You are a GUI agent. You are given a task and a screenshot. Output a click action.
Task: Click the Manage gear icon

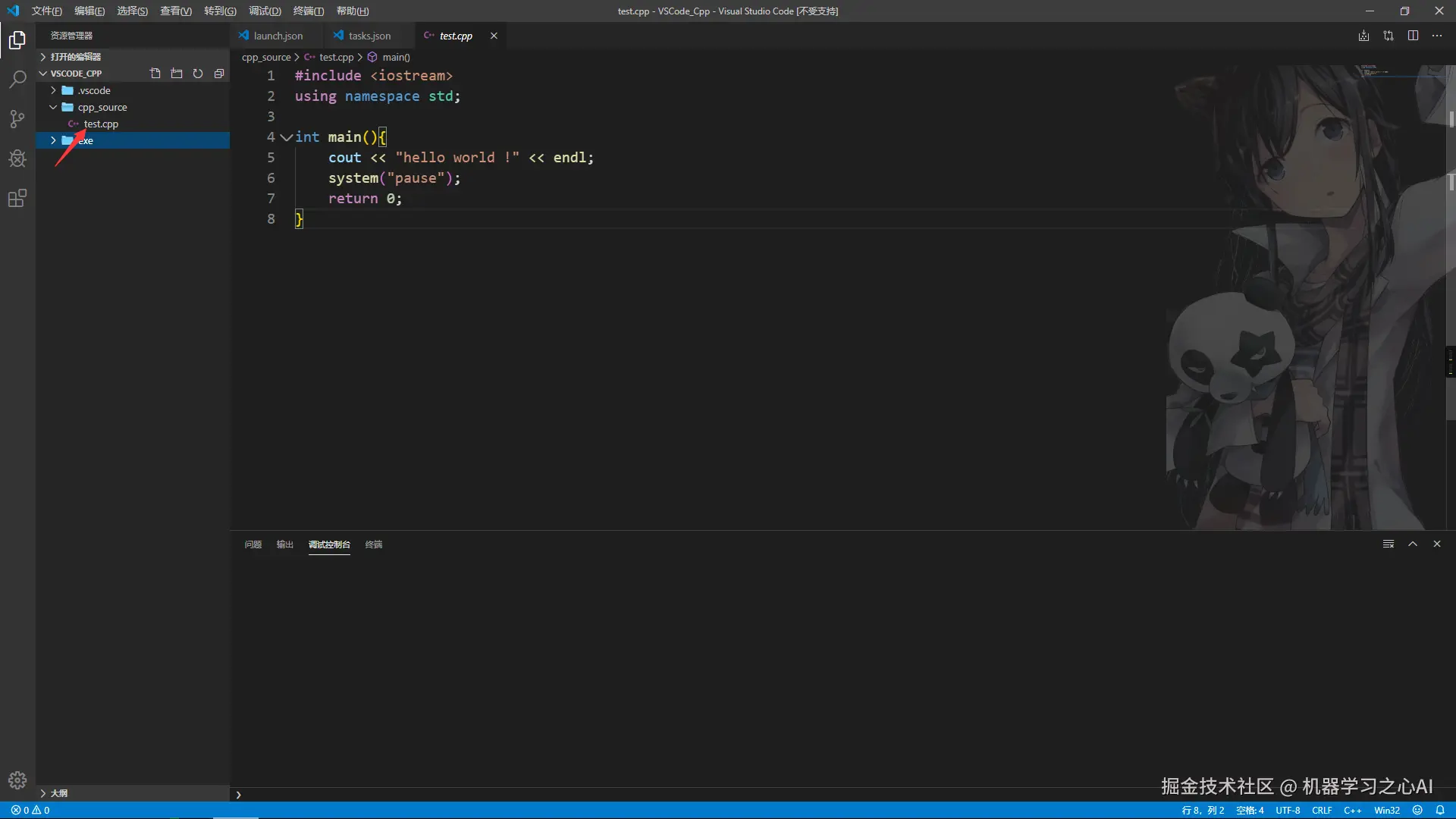click(x=17, y=780)
